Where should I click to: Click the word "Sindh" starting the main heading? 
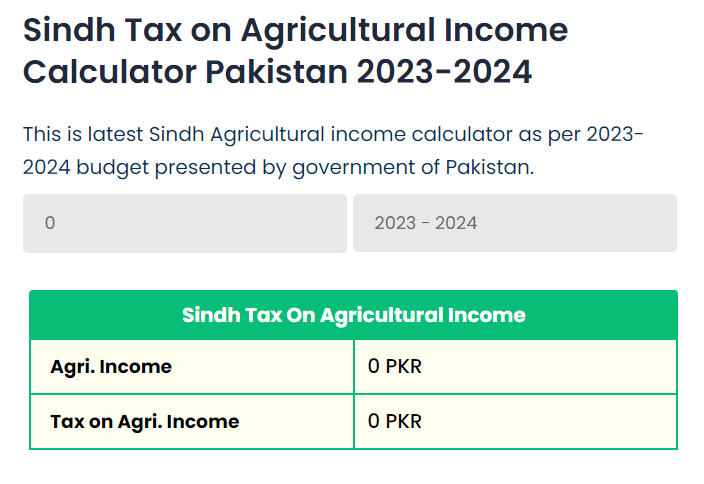[65, 30]
